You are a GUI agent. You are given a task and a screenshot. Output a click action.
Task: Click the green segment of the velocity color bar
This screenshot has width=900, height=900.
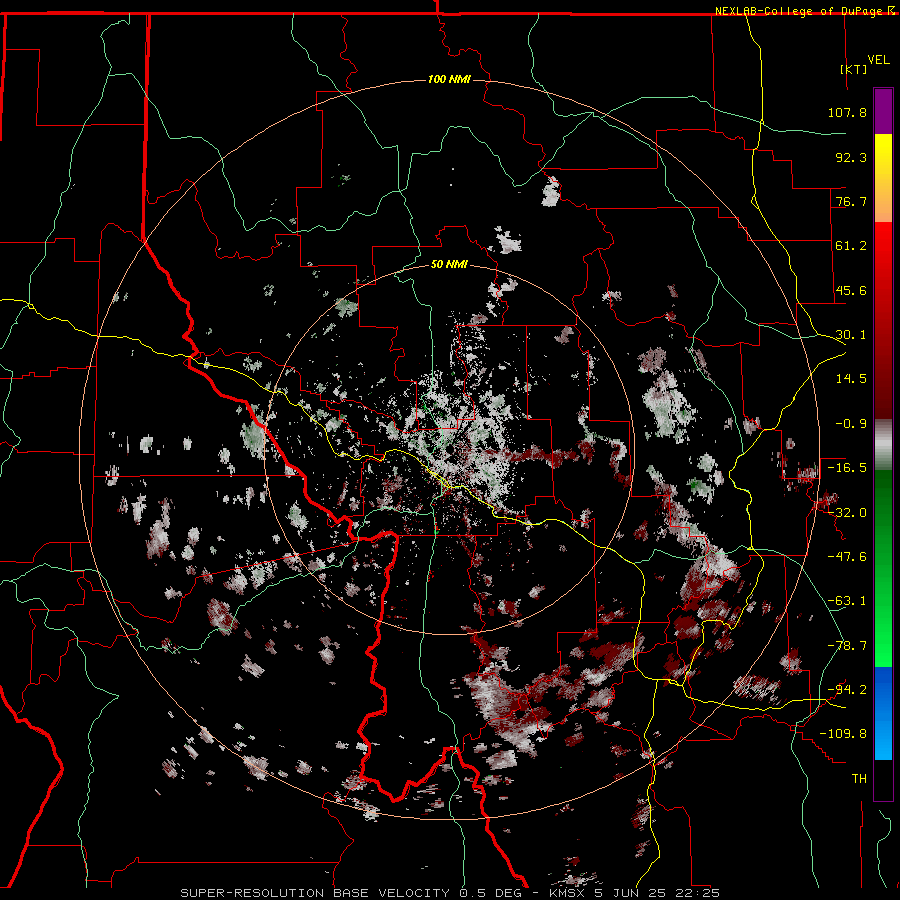883,568
